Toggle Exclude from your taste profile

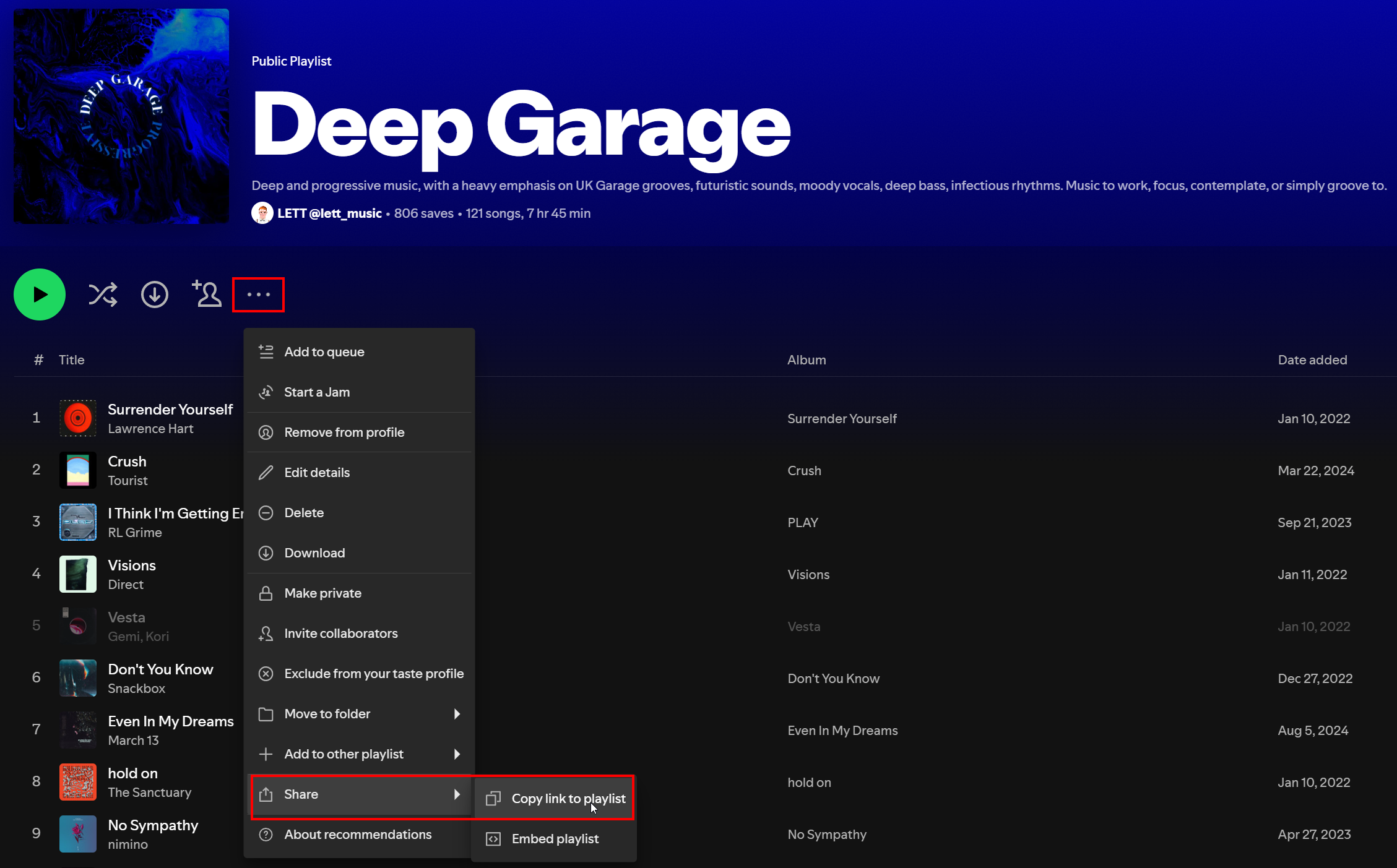click(373, 674)
